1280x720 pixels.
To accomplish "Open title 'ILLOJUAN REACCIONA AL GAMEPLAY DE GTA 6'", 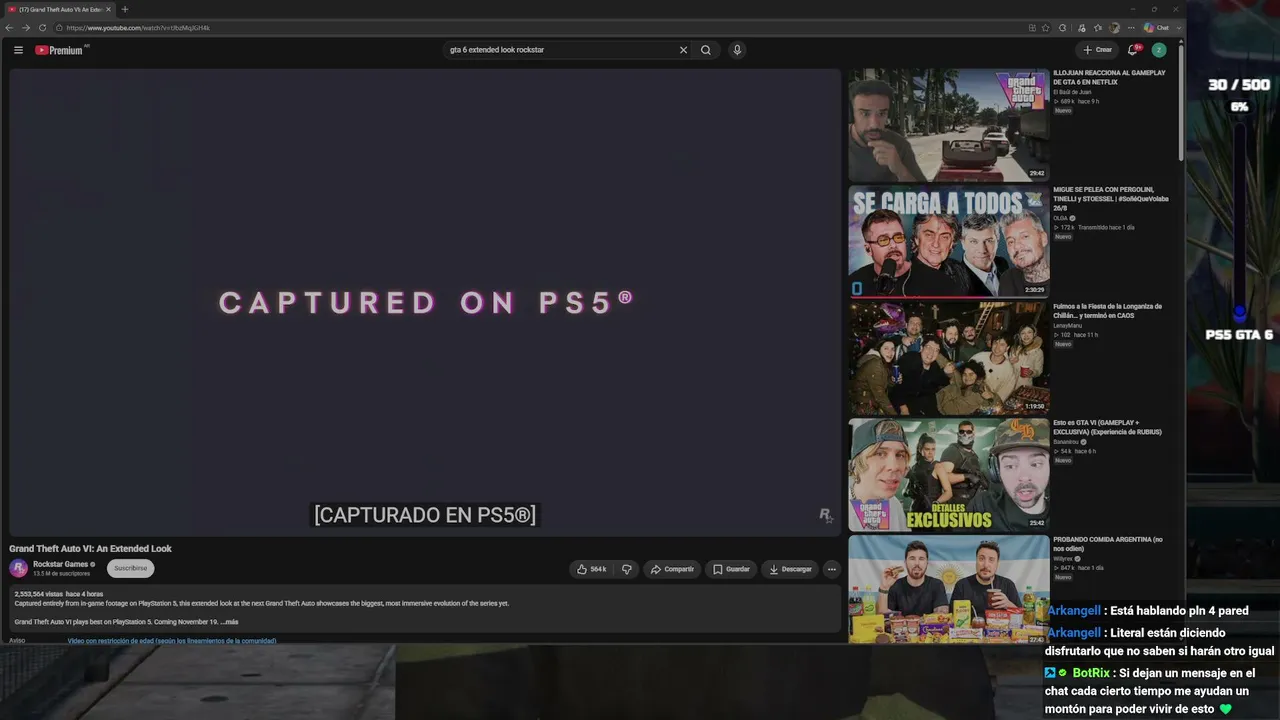I will click(x=1109, y=77).
